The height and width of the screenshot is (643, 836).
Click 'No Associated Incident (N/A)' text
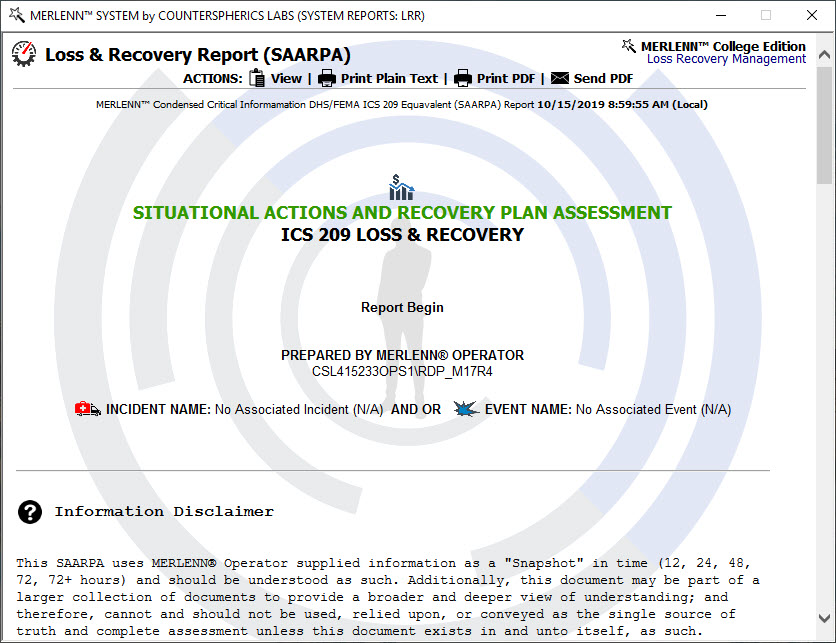tap(299, 409)
